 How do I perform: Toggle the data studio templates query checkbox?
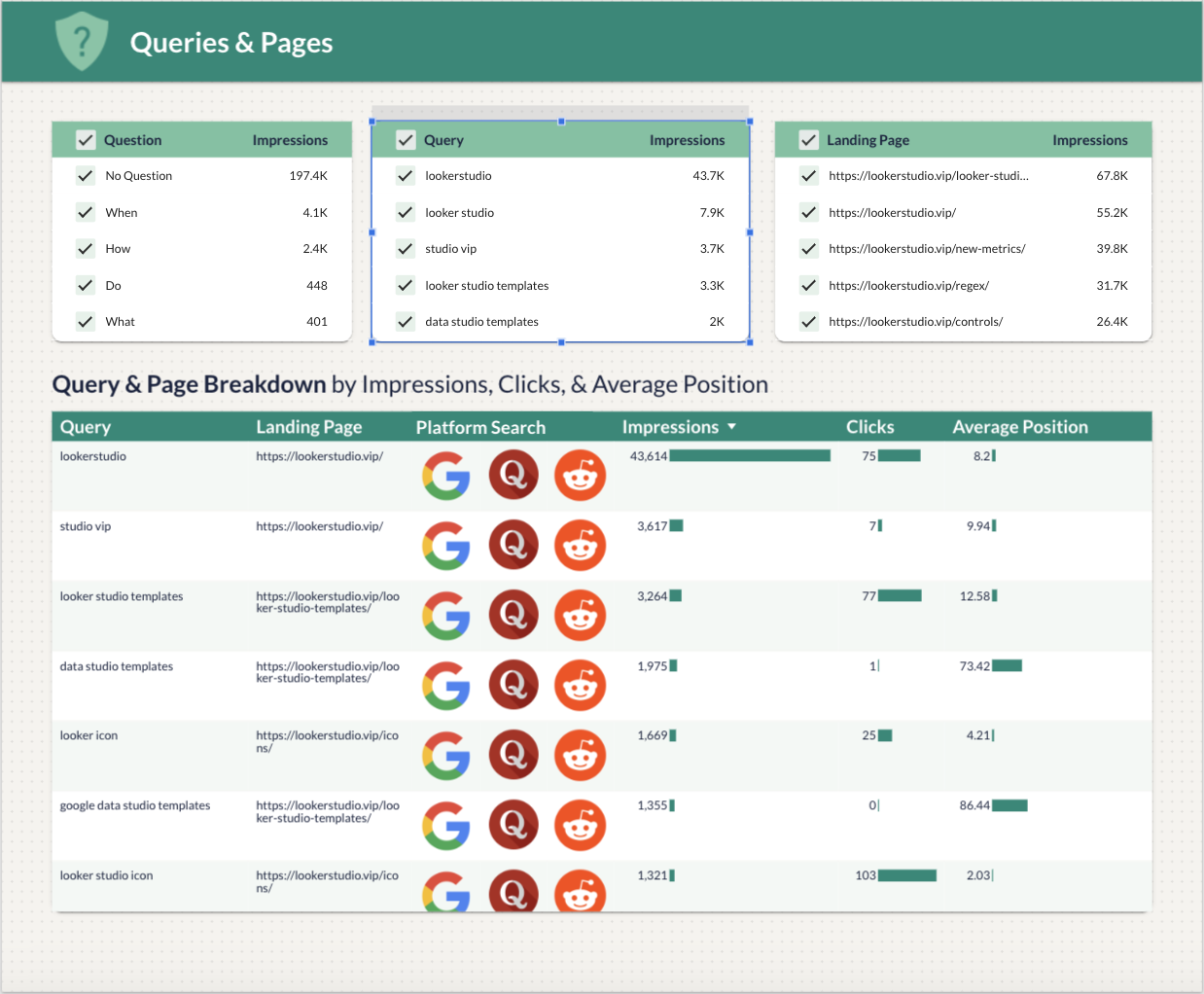(x=406, y=322)
